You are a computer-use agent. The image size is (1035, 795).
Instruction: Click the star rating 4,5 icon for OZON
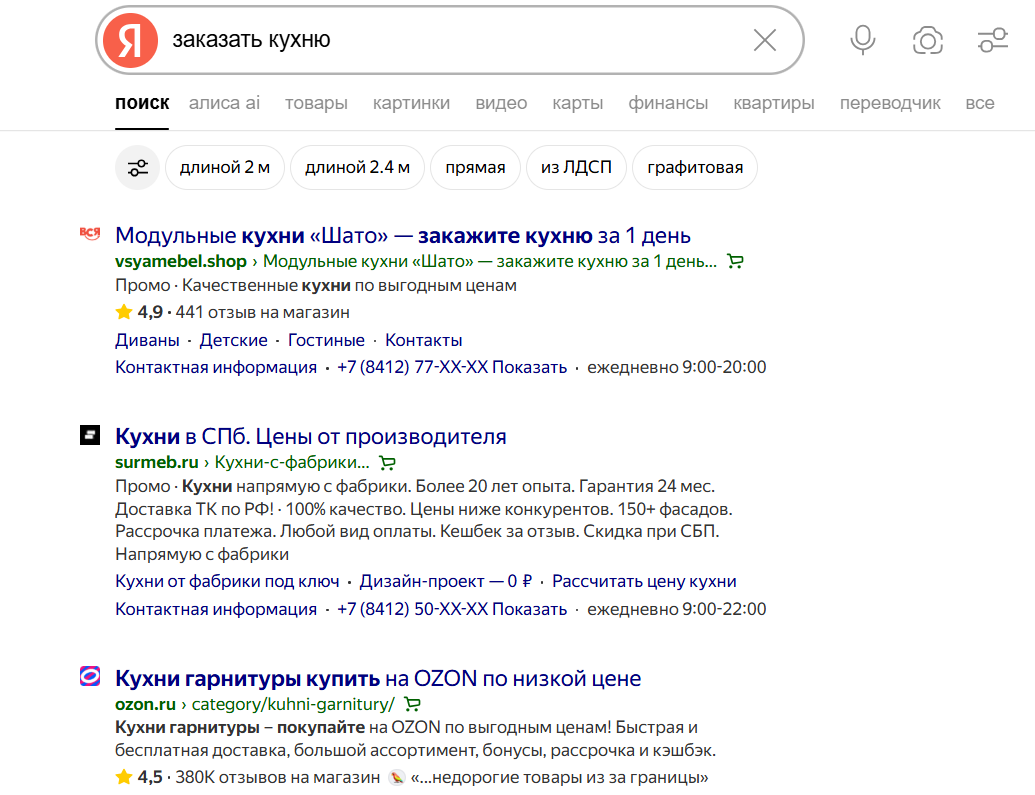pos(123,777)
